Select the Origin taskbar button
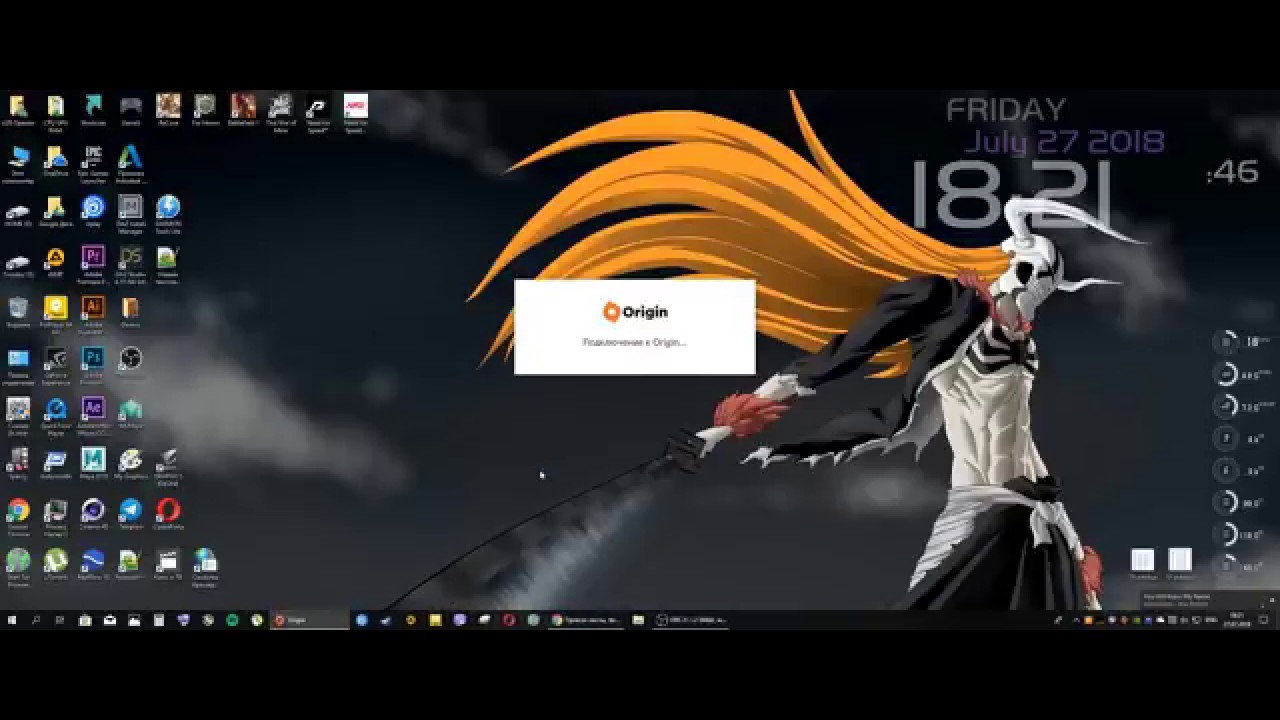The height and width of the screenshot is (720, 1280). (309, 620)
